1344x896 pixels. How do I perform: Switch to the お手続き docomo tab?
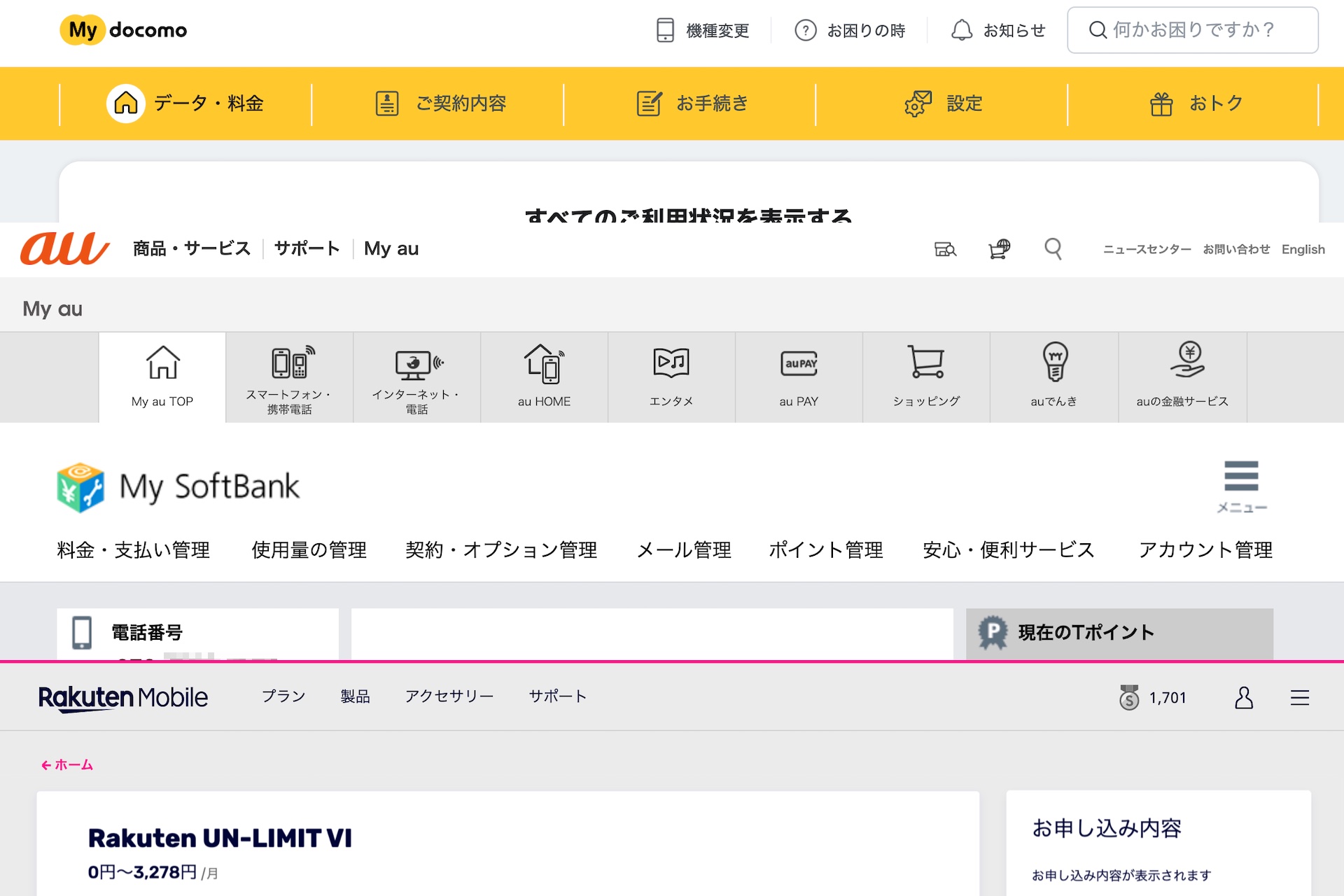pyautogui.click(x=690, y=104)
